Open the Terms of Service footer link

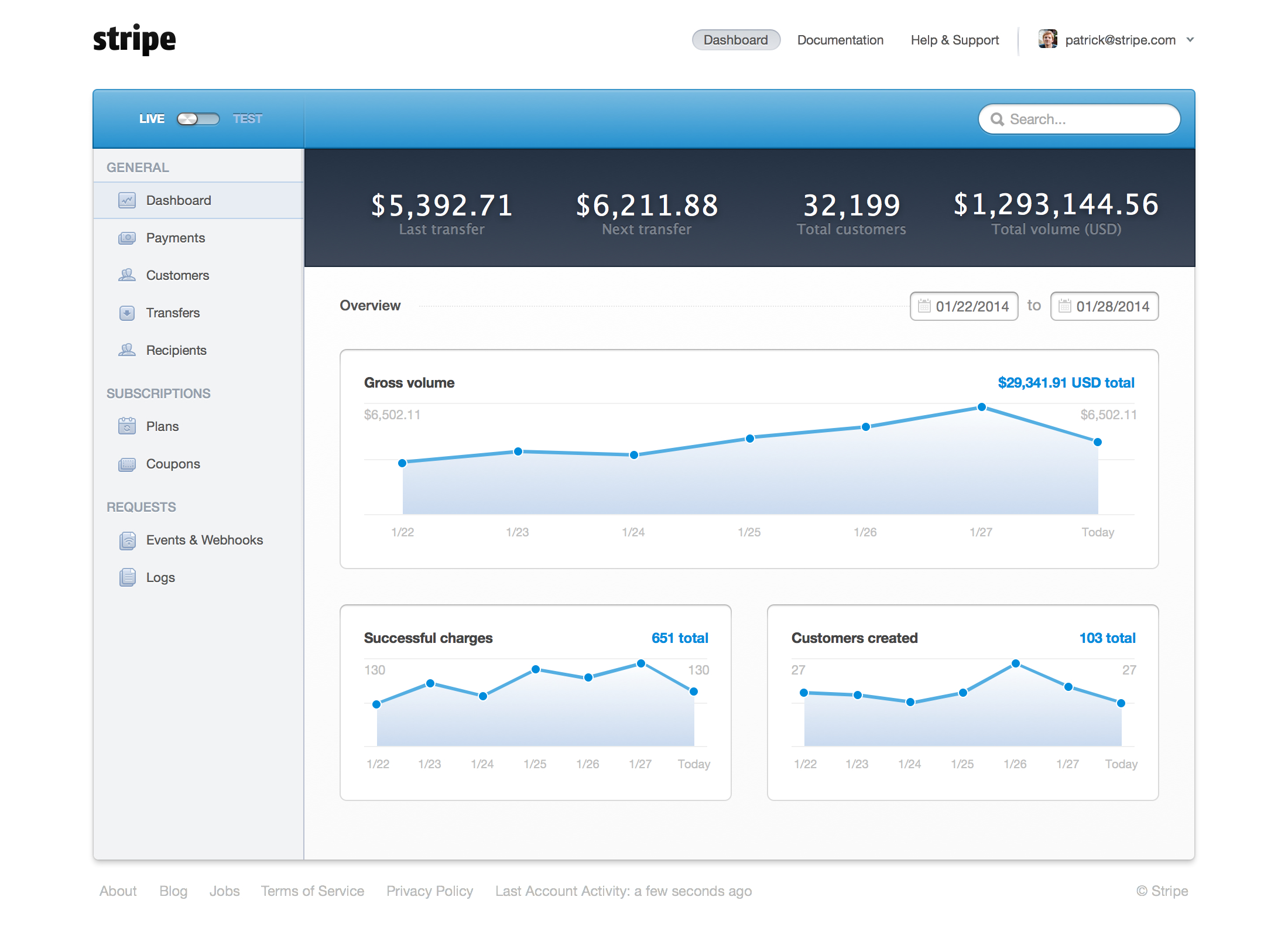[x=313, y=891]
